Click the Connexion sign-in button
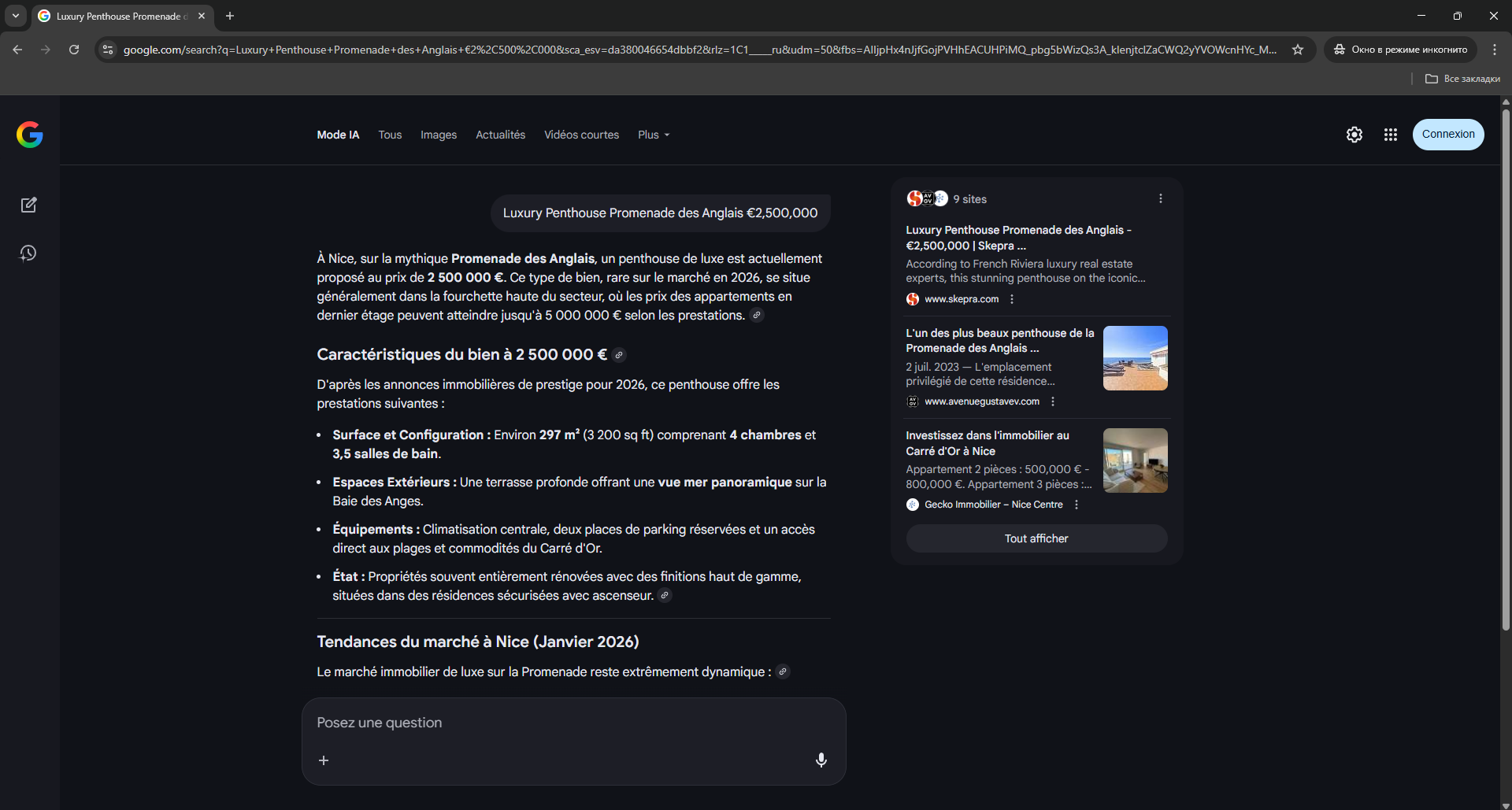1512x810 pixels. click(1447, 135)
